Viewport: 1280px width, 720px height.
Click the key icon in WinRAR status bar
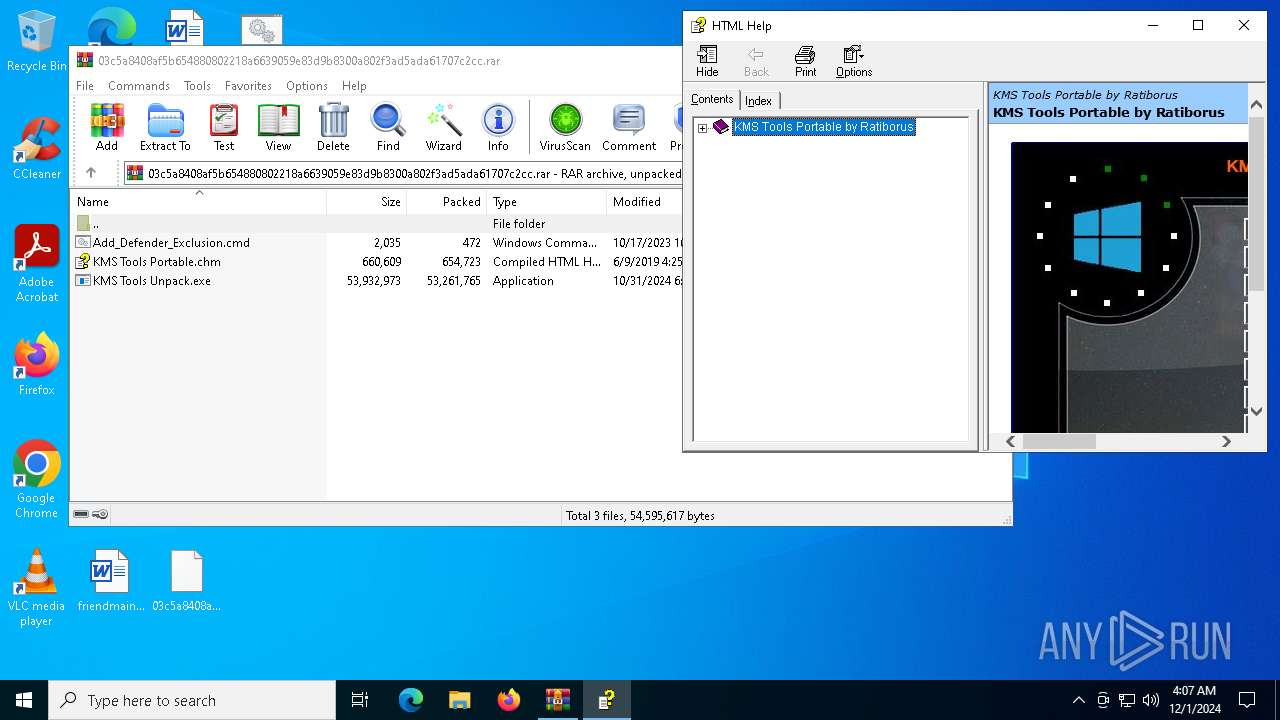tap(100, 514)
